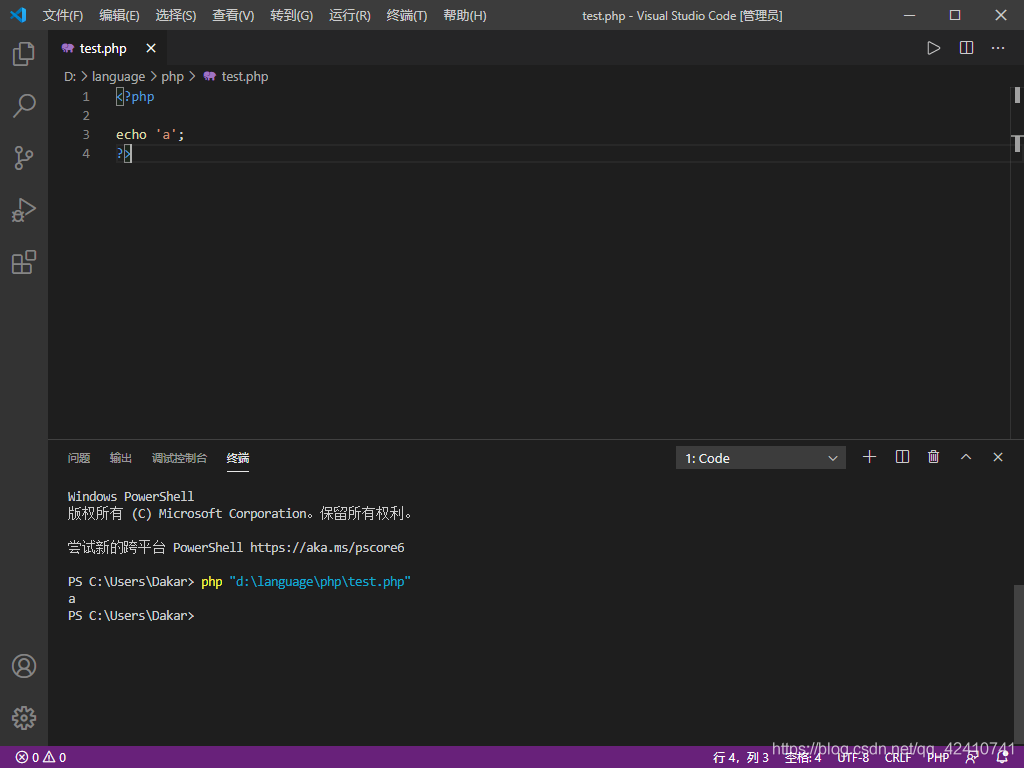Kill terminal with trash icon
1024x768 pixels.
[x=934, y=457]
